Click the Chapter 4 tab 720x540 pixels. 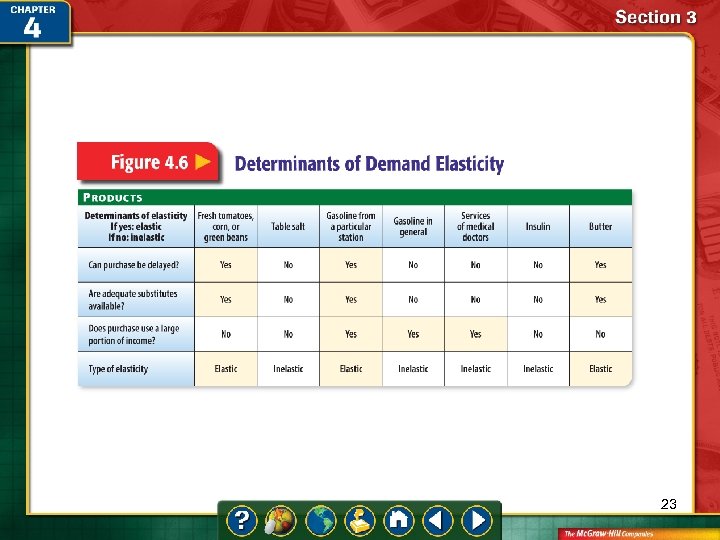coord(35,22)
